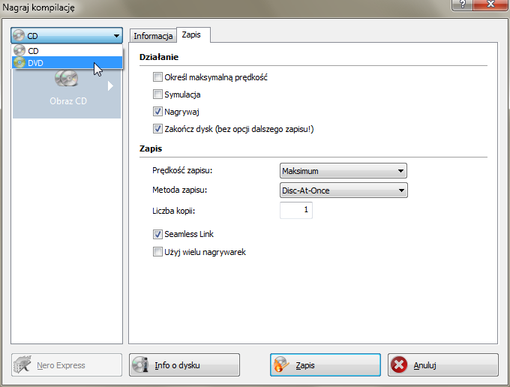The width and height of the screenshot is (510, 387).
Task: Click the Prędkość zapisu label
Action: [x=182, y=171]
